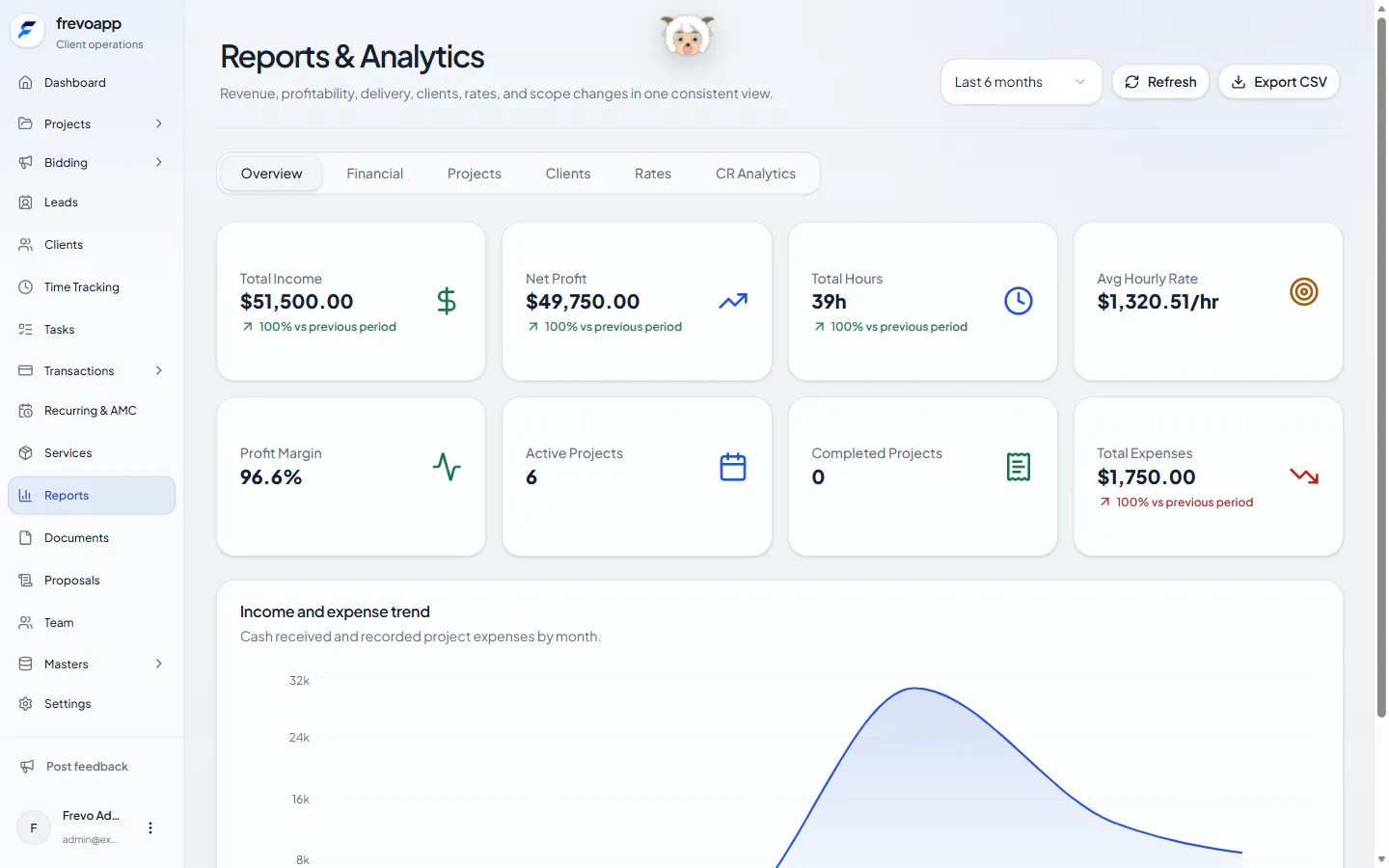The image size is (1389, 868).
Task: Switch to the Projects report tab
Action: point(475,174)
